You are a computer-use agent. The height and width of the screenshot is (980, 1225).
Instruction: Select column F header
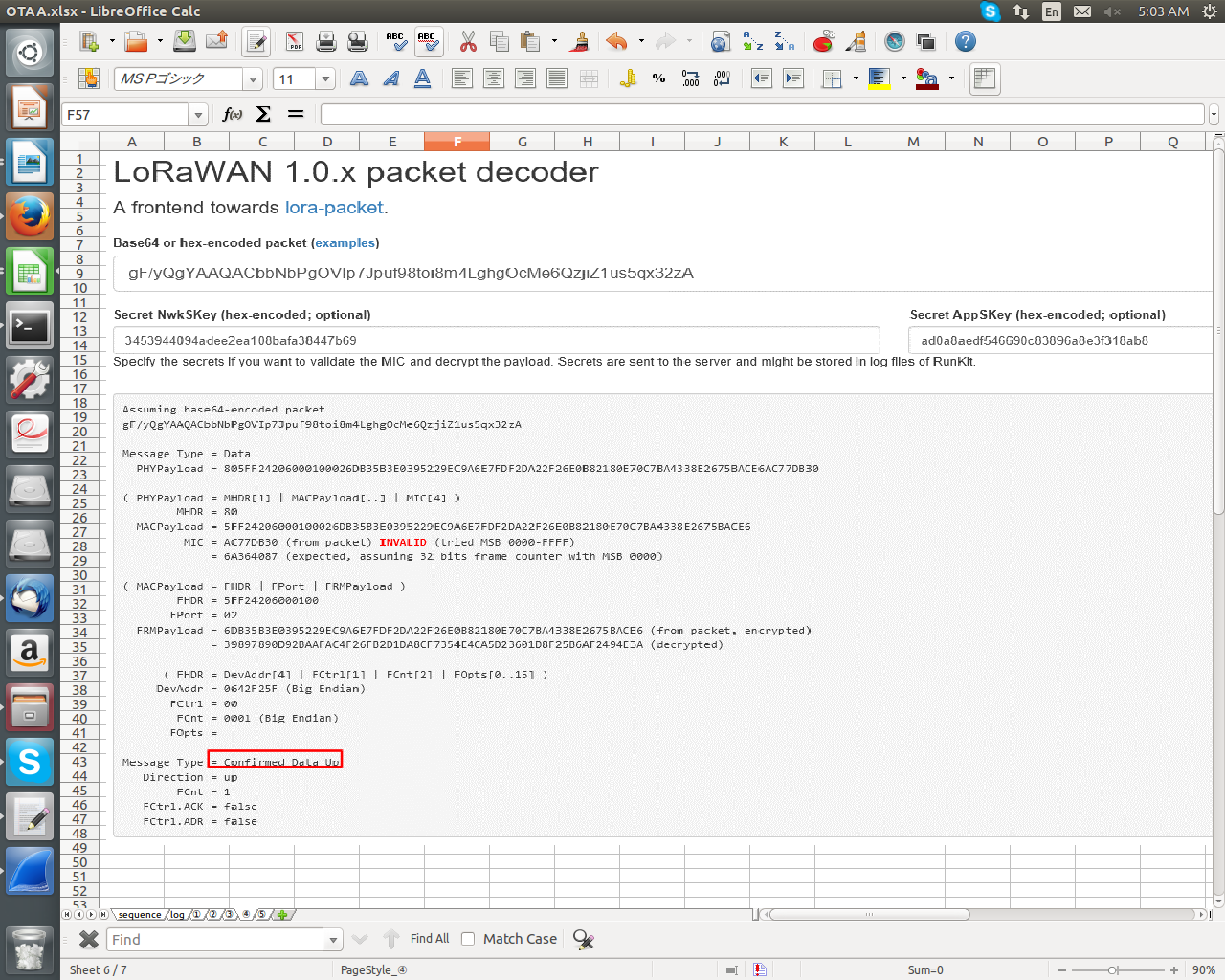click(457, 142)
